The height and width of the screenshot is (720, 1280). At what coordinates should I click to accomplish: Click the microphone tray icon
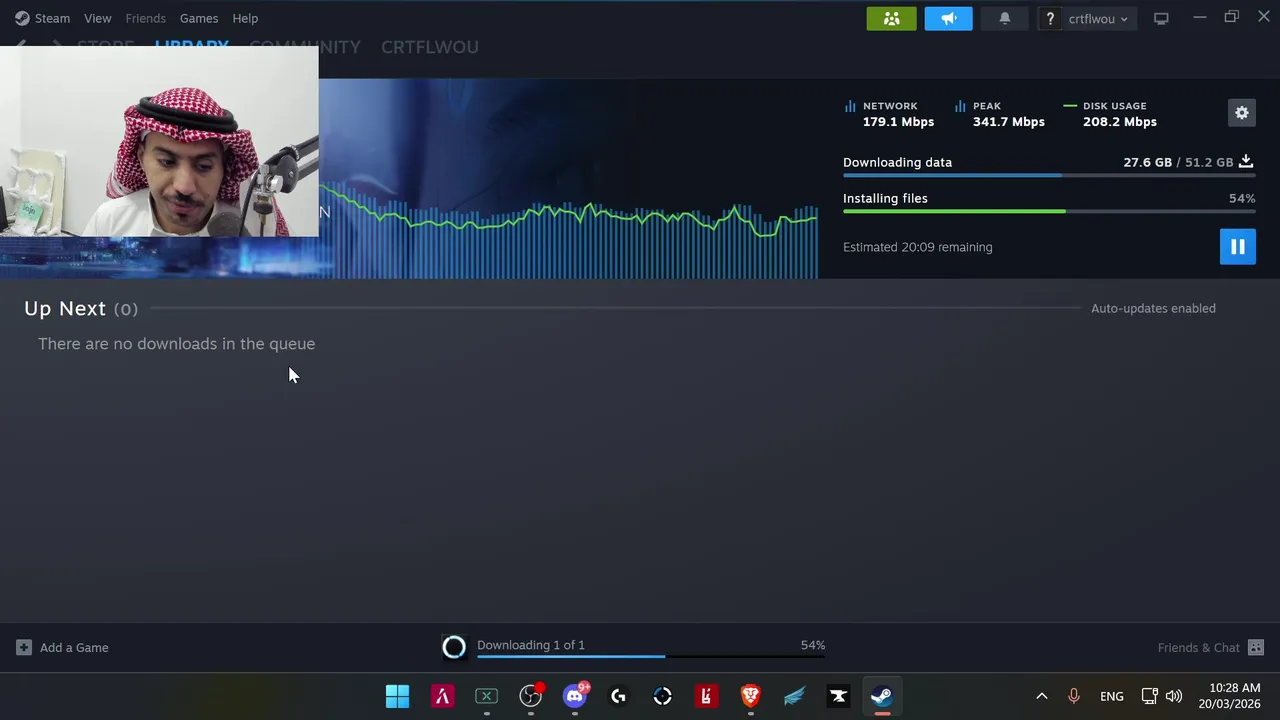[1074, 696]
